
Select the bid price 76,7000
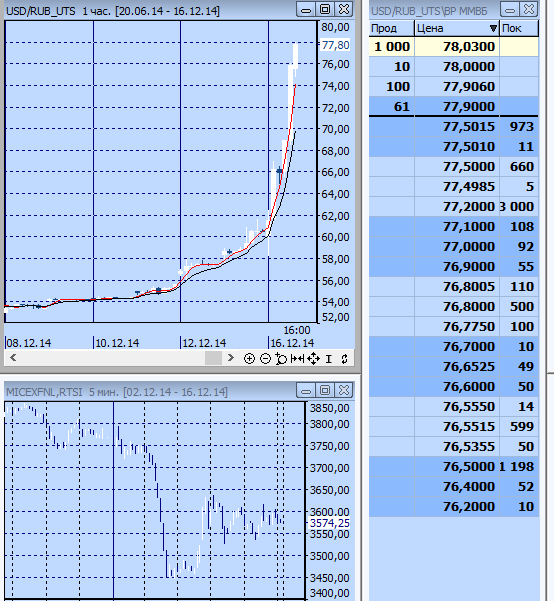click(469, 346)
